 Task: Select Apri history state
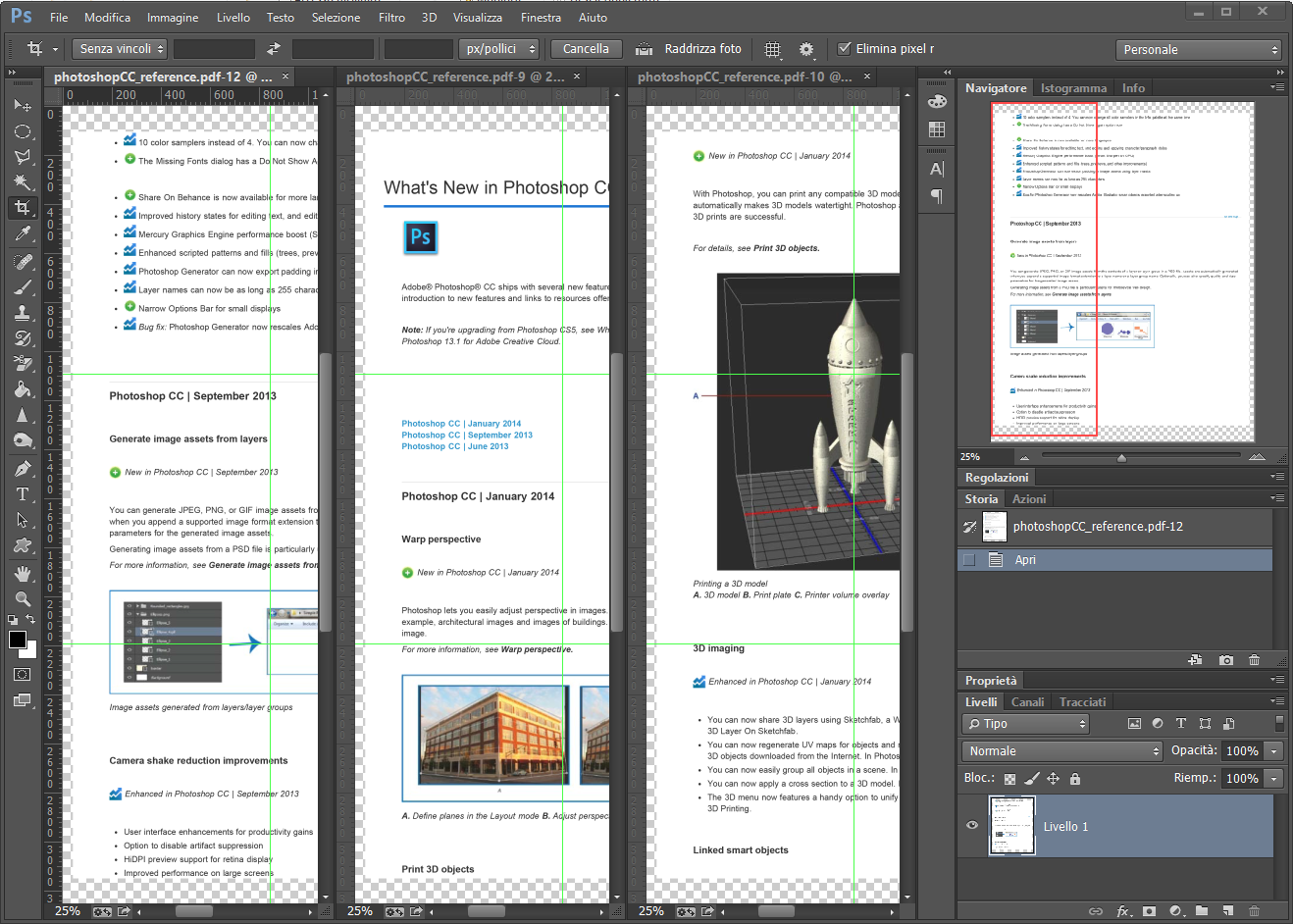1114,560
